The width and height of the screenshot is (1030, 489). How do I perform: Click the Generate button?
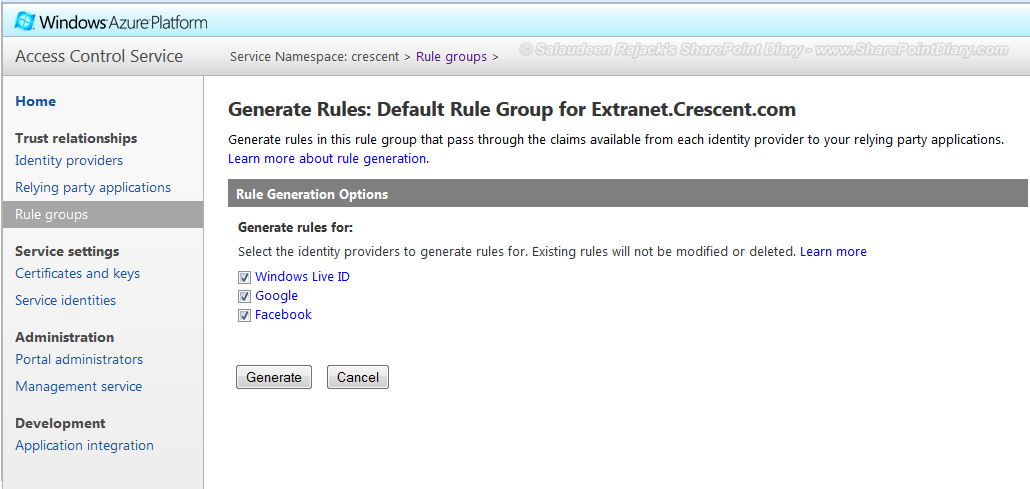click(x=274, y=377)
